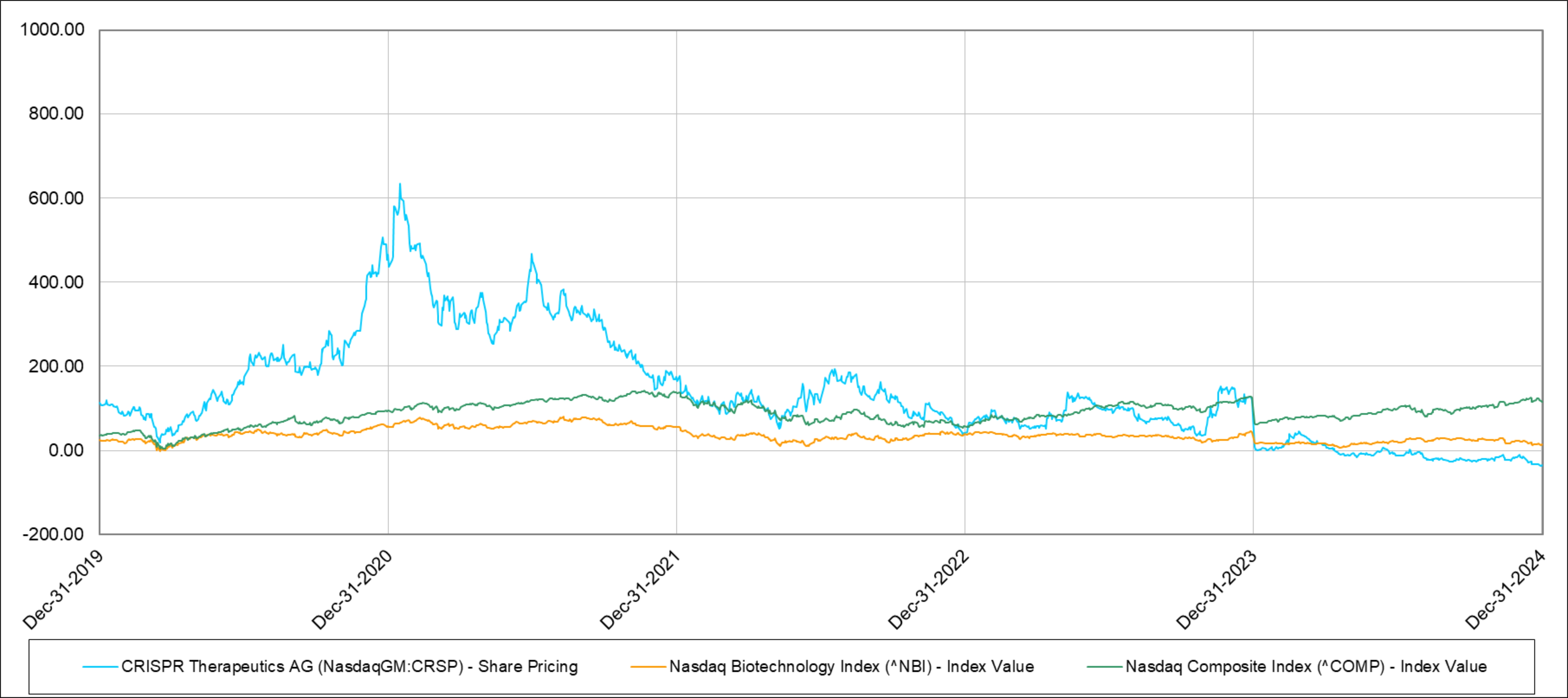Click the 400.00 y-axis label
Viewport: 1568px width, 698px height.
56,282
